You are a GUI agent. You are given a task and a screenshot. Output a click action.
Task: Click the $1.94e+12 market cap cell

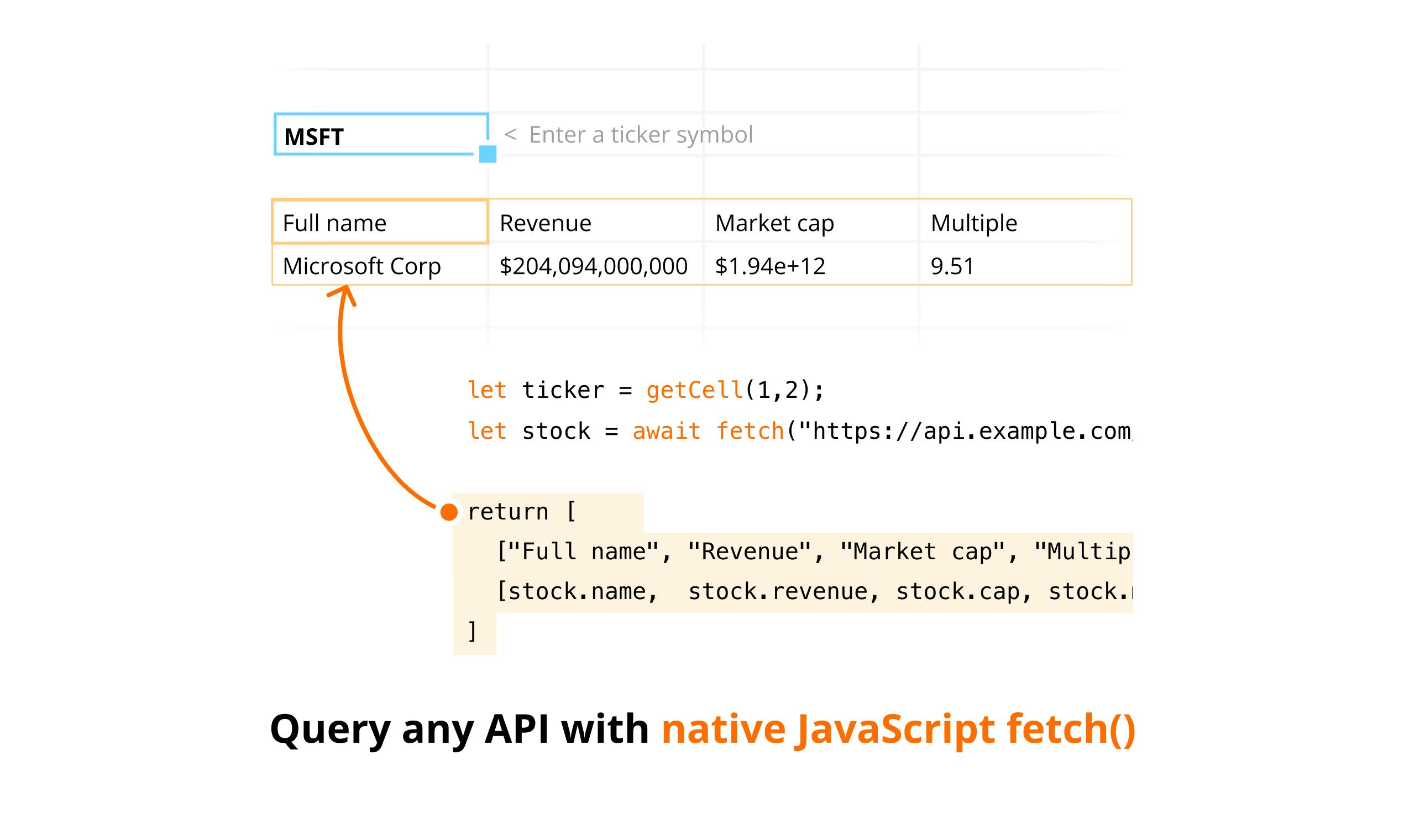click(811, 265)
